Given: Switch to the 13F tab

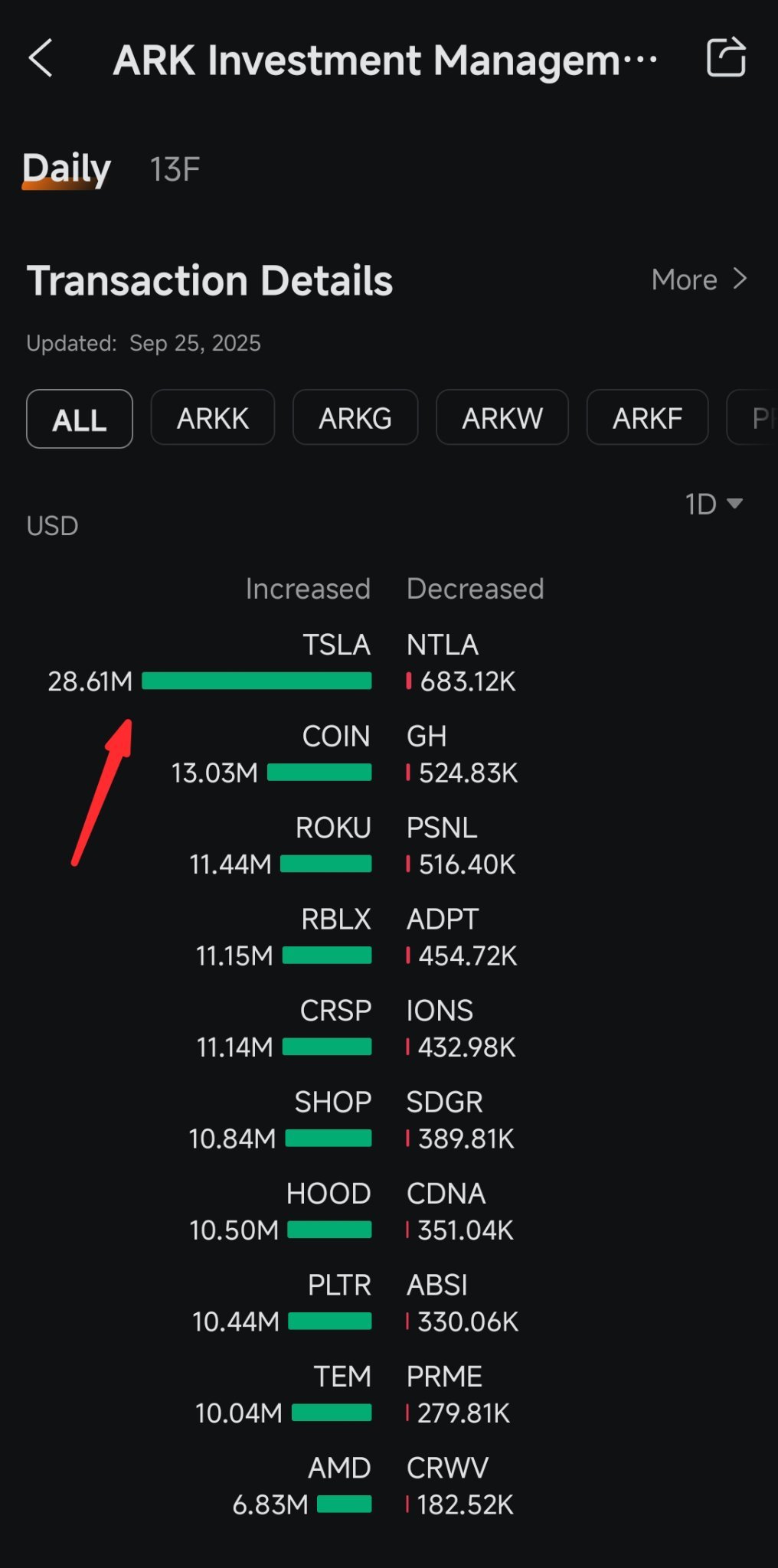Looking at the screenshot, I should (x=175, y=169).
